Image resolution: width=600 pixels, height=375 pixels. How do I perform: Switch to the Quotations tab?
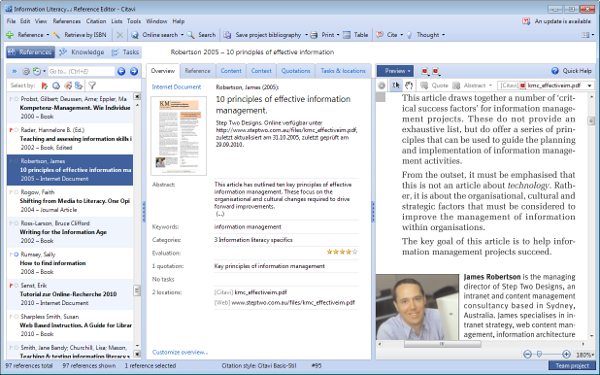click(x=295, y=71)
